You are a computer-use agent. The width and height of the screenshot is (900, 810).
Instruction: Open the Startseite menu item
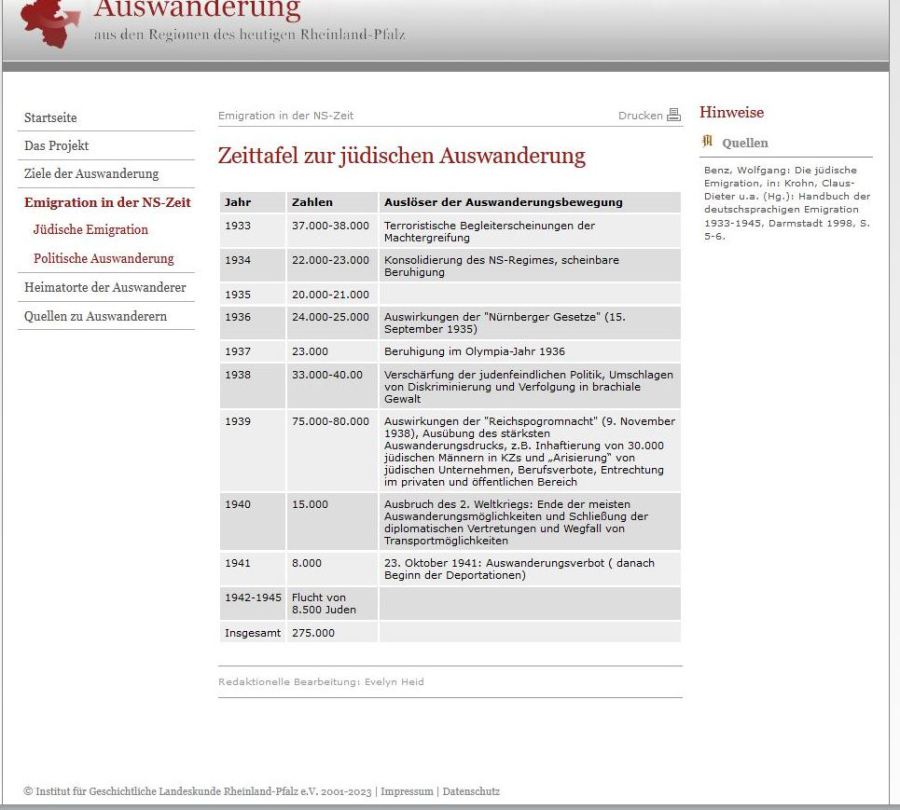50,118
